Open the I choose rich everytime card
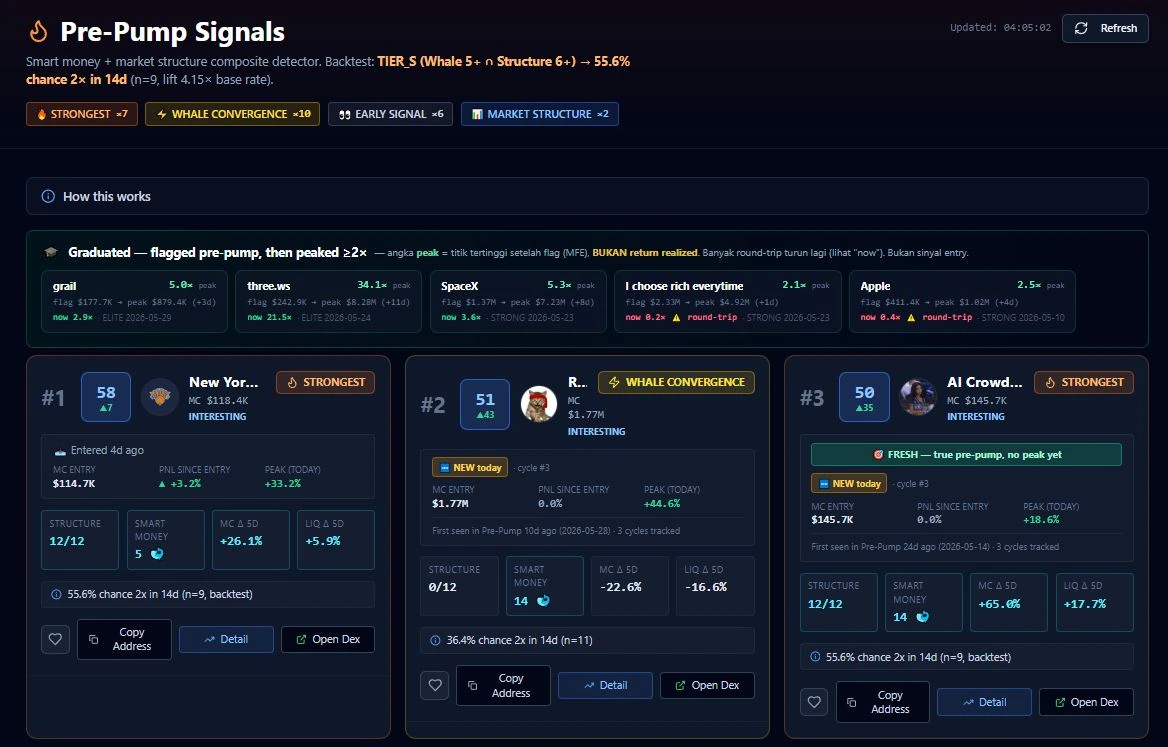The height and width of the screenshot is (747, 1168). tap(728, 302)
